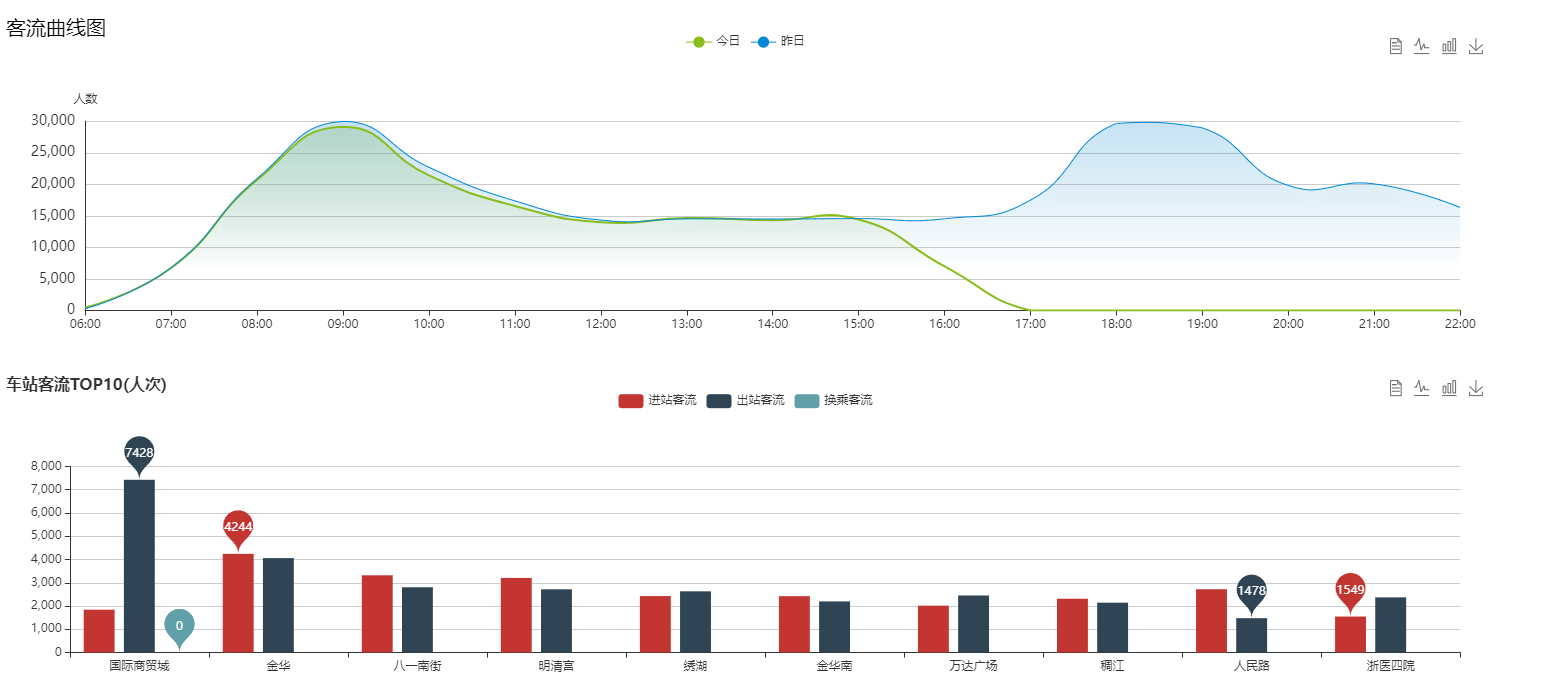The width and height of the screenshot is (1554, 680).
Task: Click the red 4244 marker pin on 金华
Action: (x=238, y=527)
